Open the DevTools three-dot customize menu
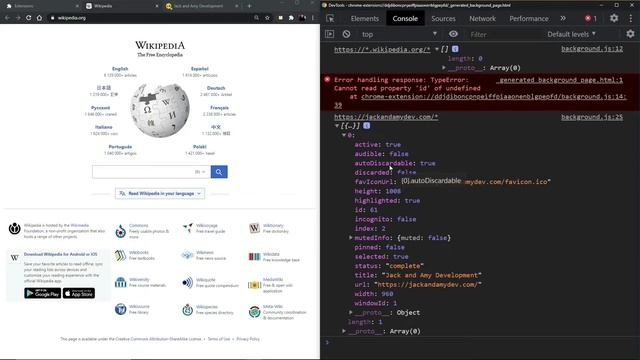The image size is (640, 360). [631, 18]
